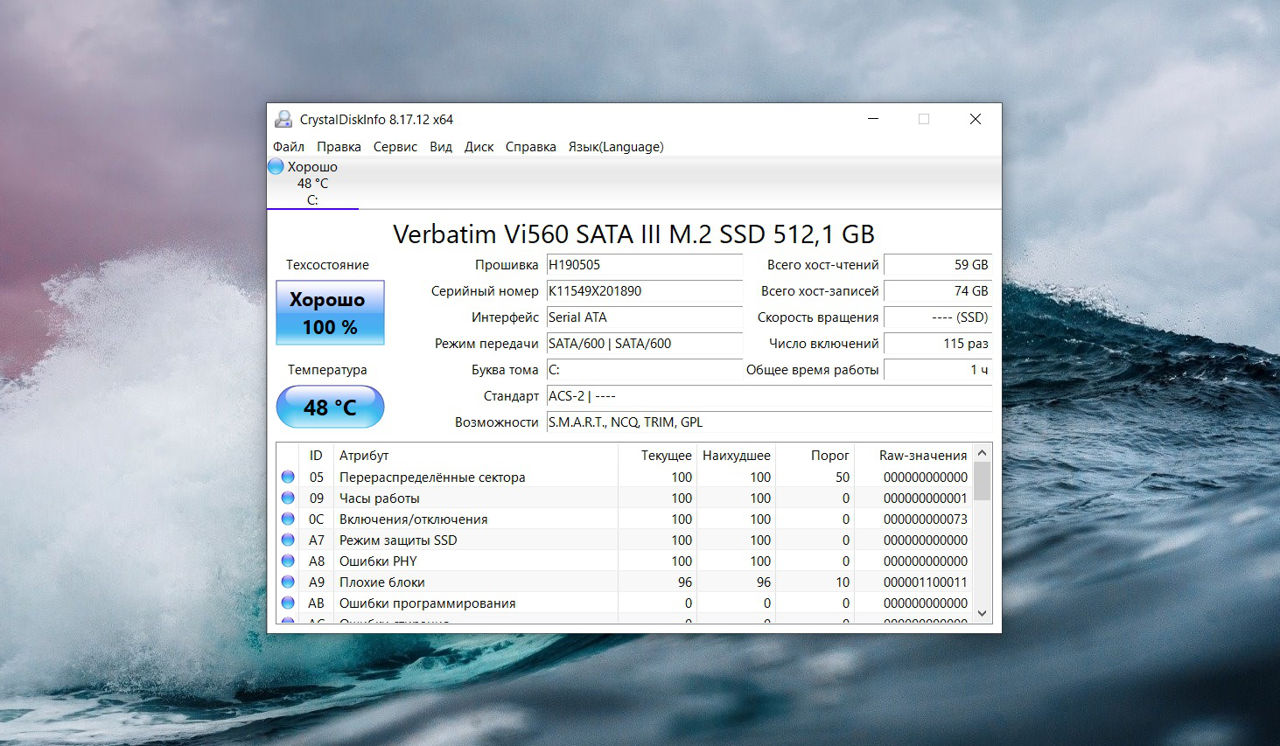
Task: Click the firmware field H190505
Action: 644,265
